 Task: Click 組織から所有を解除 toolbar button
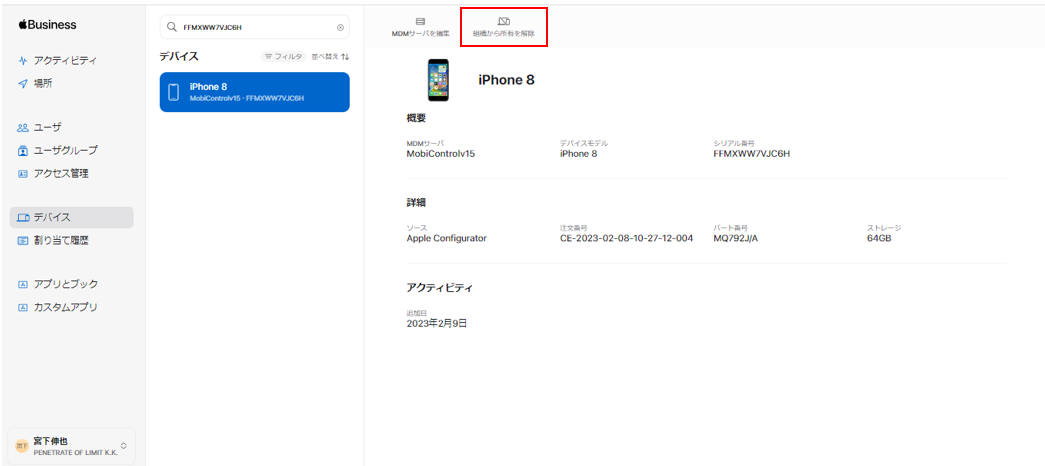point(504,27)
